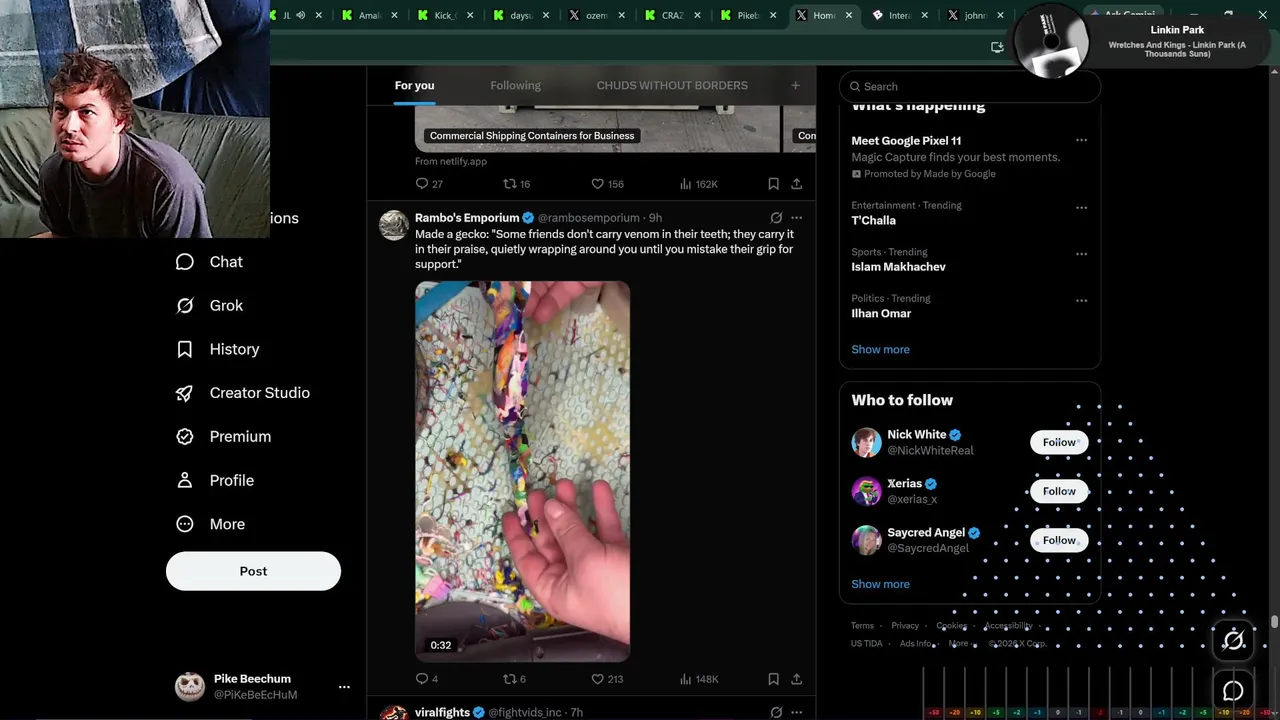
Task: Focus the X Search field
Action: click(x=970, y=86)
